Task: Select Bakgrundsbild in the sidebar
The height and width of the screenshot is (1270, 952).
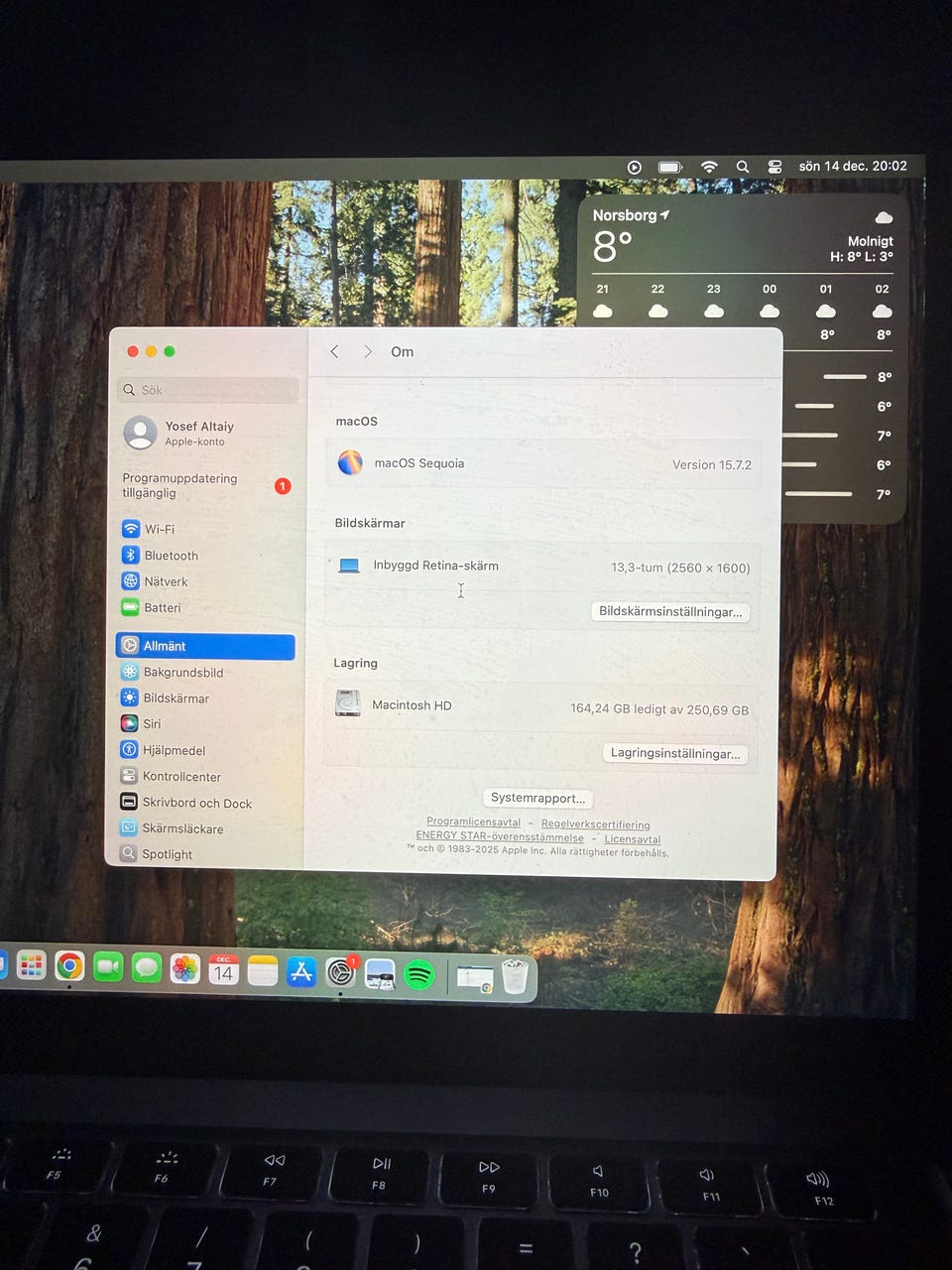Action: pos(182,672)
